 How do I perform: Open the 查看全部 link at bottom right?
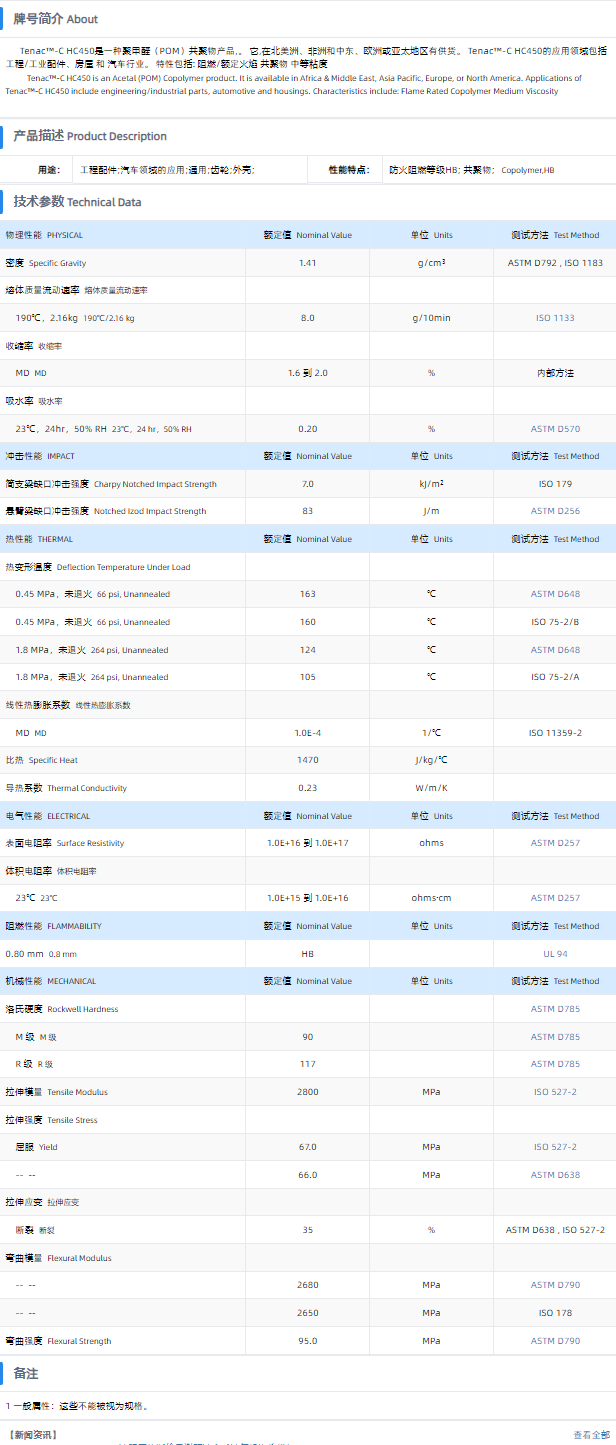[x=591, y=1434]
